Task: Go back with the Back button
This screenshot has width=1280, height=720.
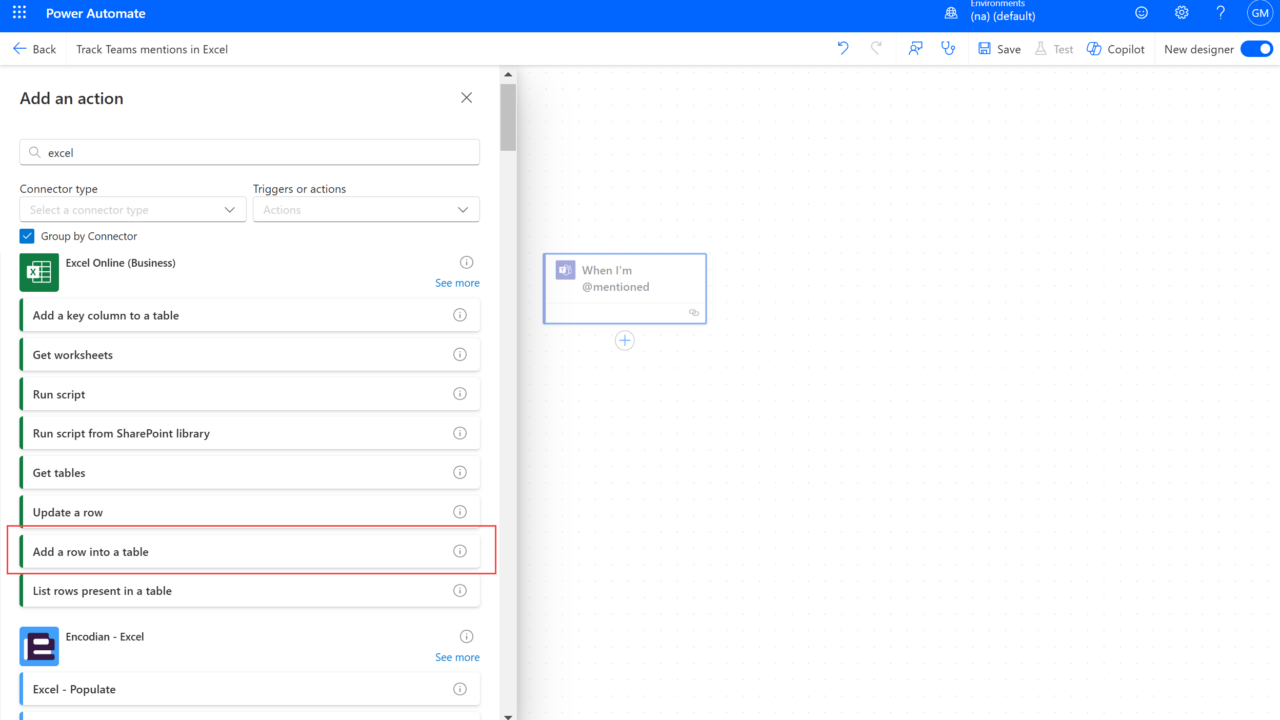Action: coord(35,49)
